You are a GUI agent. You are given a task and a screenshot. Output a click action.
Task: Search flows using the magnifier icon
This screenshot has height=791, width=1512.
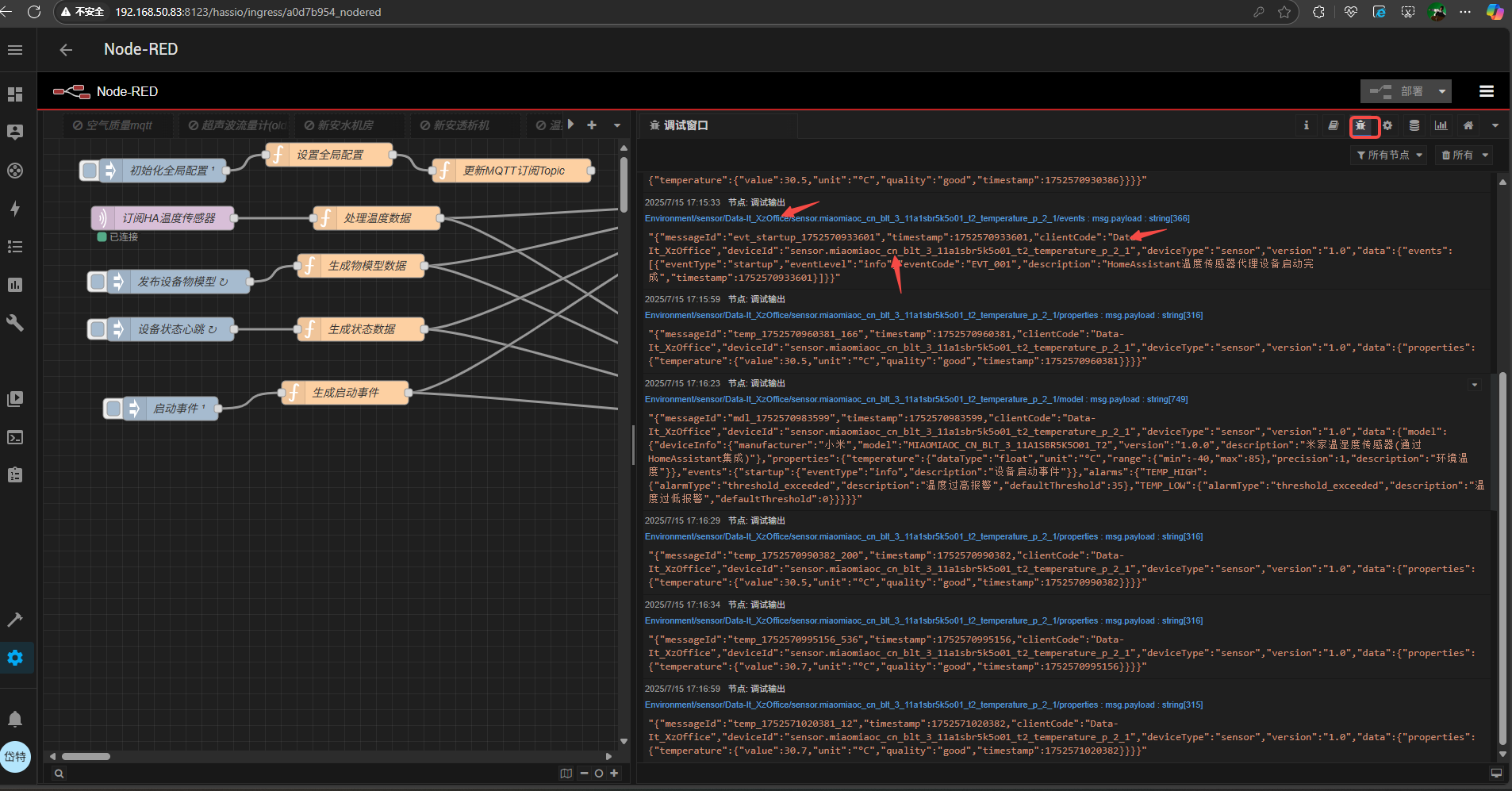coord(59,774)
